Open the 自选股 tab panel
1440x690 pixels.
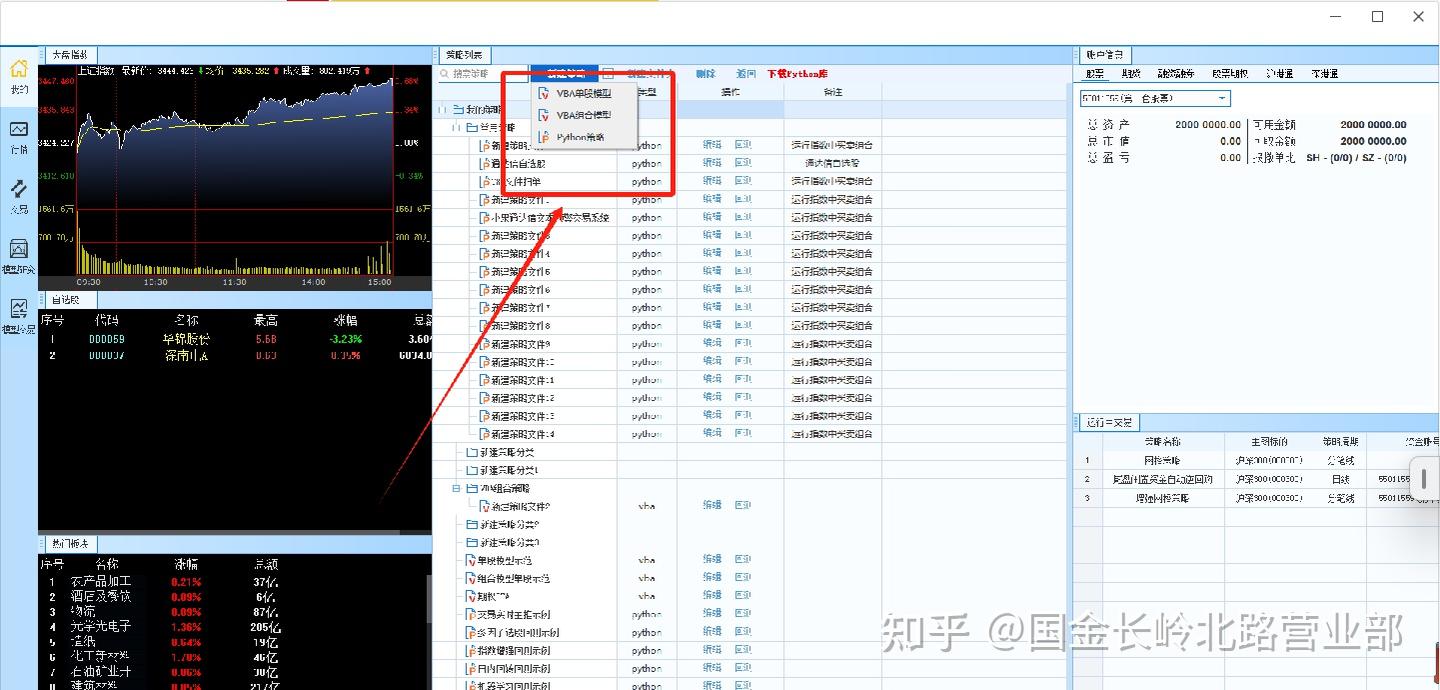[x=66, y=299]
